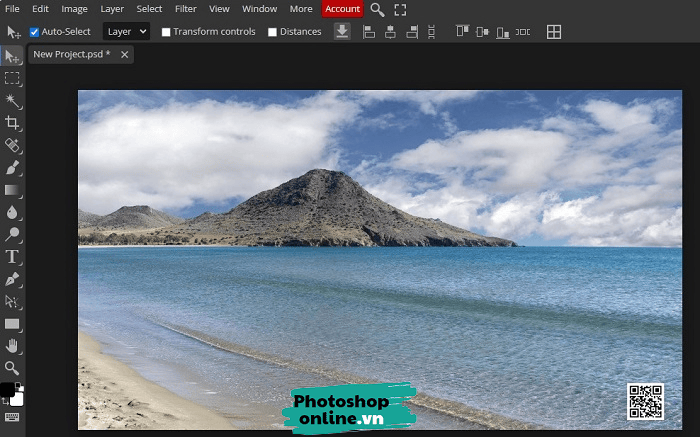Image resolution: width=700 pixels, height=437 pixels.
Task: Enable Transform controls checkbox
Action: click(x=166, y=32)
